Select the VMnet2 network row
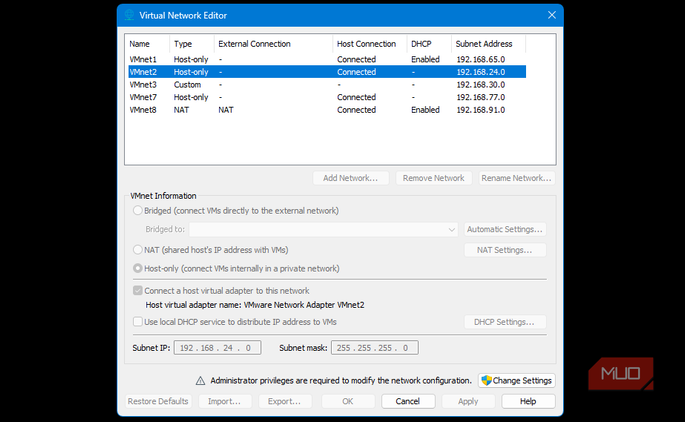 (327, 72)
